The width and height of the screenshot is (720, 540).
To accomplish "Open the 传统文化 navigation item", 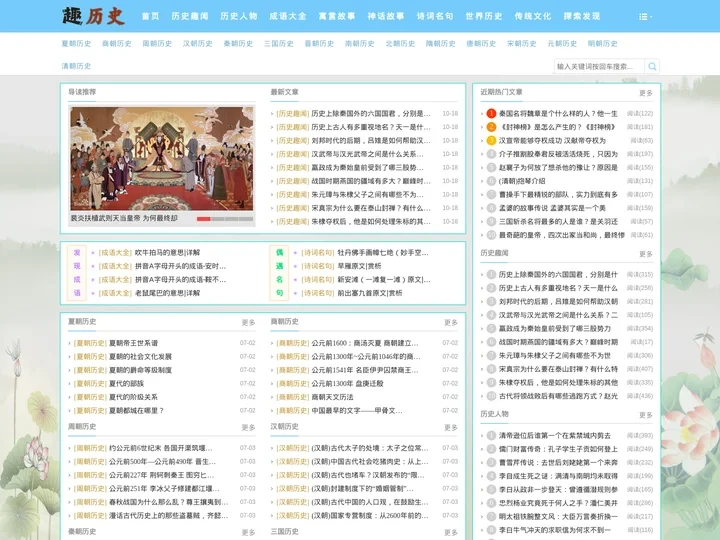I will click(x=533, y=16).
